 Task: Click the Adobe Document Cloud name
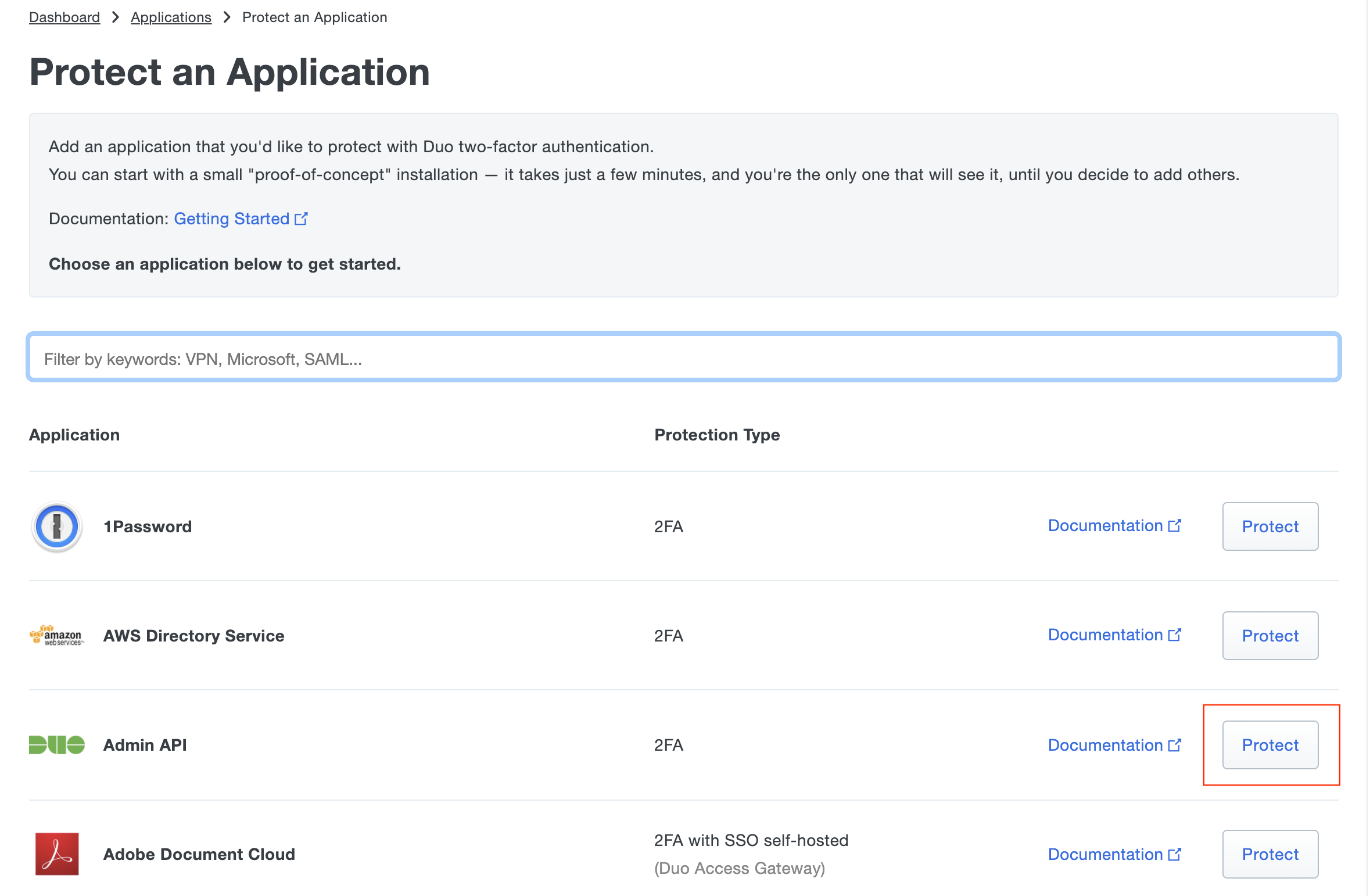[199, 854]
